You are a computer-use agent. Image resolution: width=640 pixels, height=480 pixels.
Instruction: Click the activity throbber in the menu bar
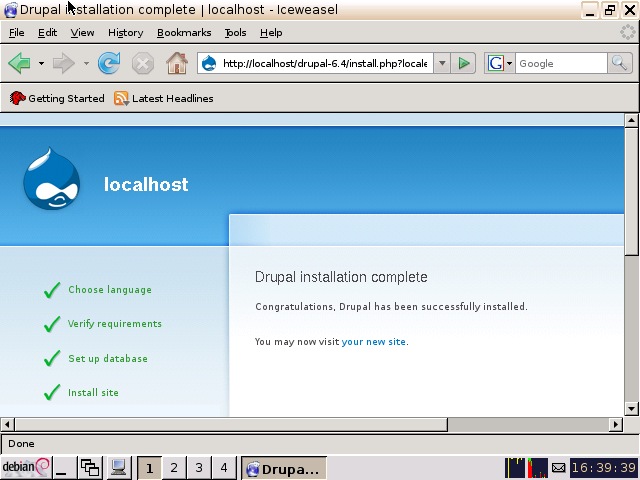[x=627, y=32]
